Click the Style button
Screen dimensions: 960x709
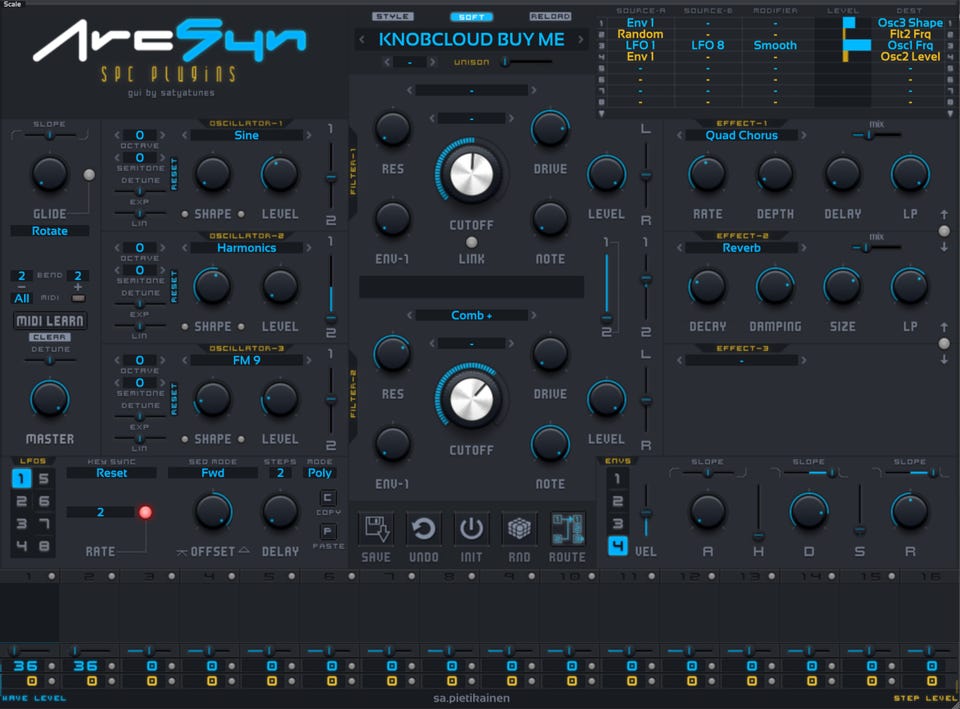pos(392,17)
